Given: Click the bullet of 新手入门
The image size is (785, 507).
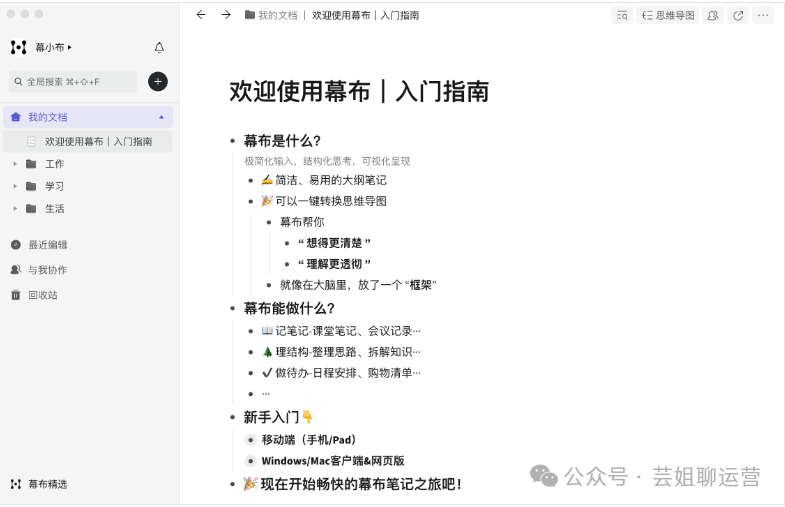Looking at the screenshot, I should click(232, 417).
